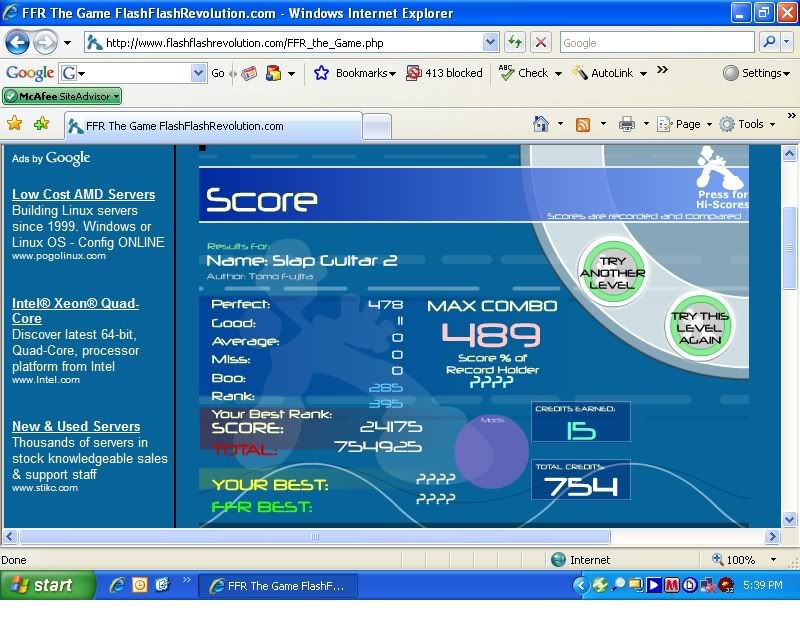Open Favorites Center star icon
This screenshot has width=800, height=629.
pyautogui.click(x=15, y=124)
